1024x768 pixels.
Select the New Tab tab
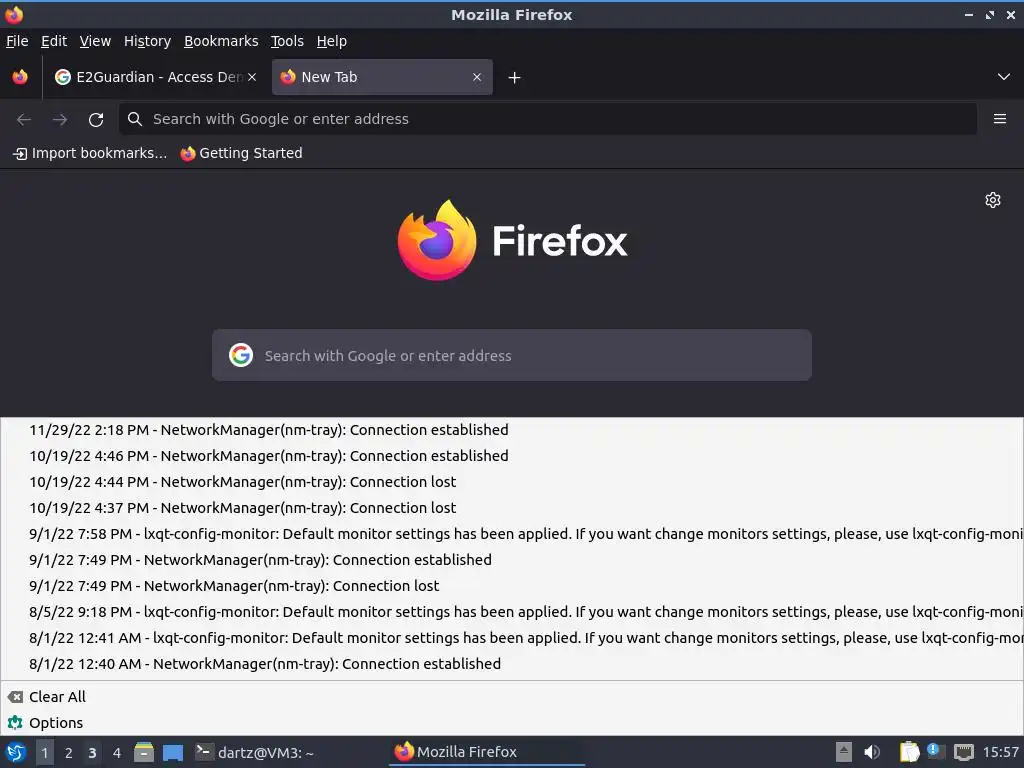click(382, 77)
